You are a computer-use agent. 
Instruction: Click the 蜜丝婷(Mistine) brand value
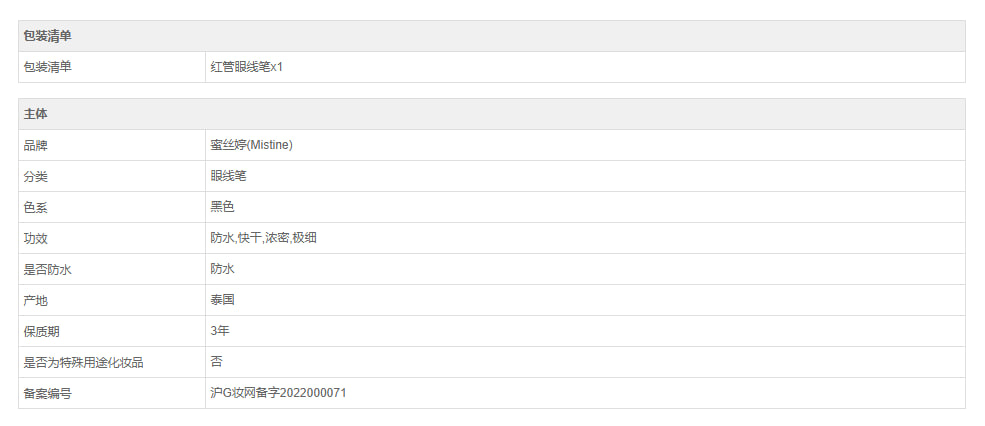(x=251, y=145)
